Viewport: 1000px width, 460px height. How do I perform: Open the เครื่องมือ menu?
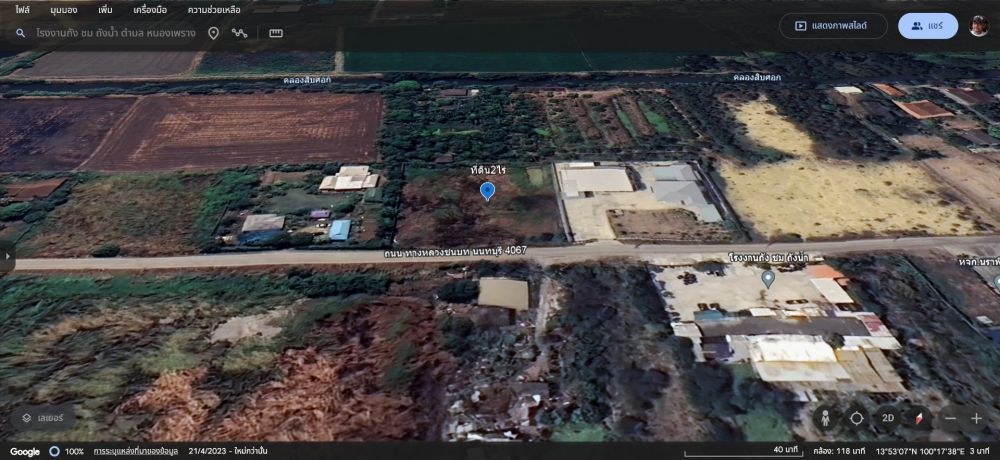150,9
